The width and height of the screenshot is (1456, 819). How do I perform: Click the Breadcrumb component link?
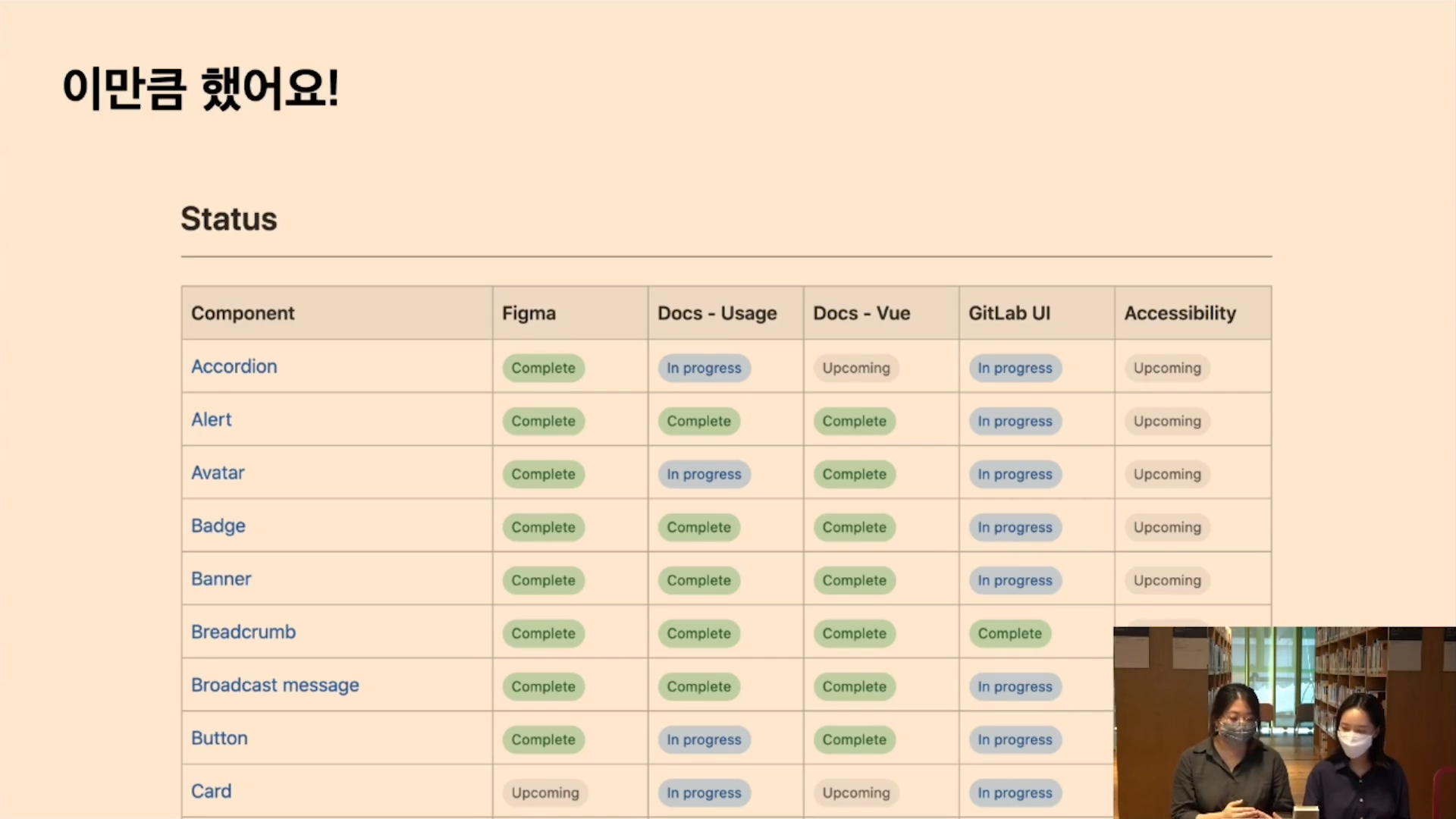(243, 632)
